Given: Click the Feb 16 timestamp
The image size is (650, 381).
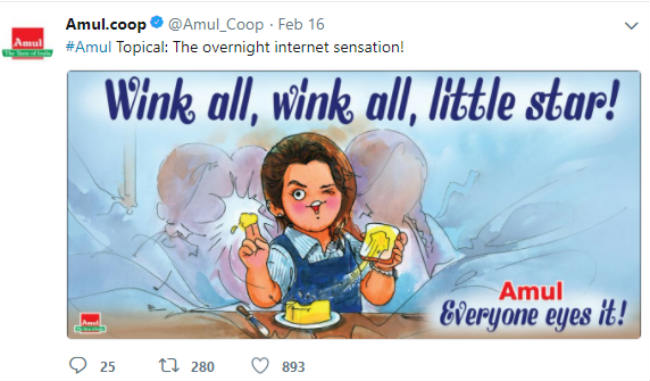Looking at the screenshot, I should pos(301,24).
